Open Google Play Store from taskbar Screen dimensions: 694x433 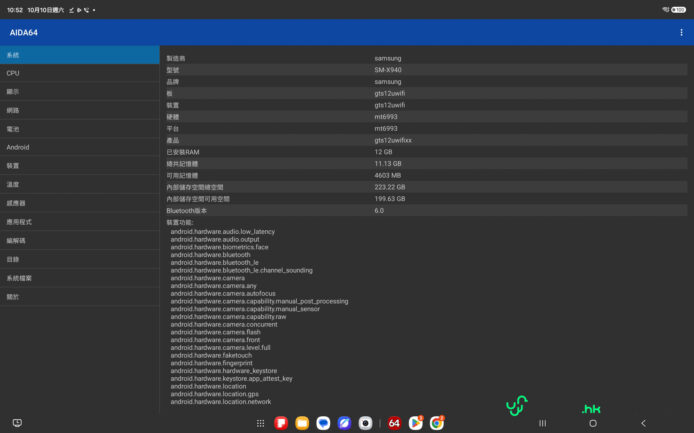[x=415, y=423]
